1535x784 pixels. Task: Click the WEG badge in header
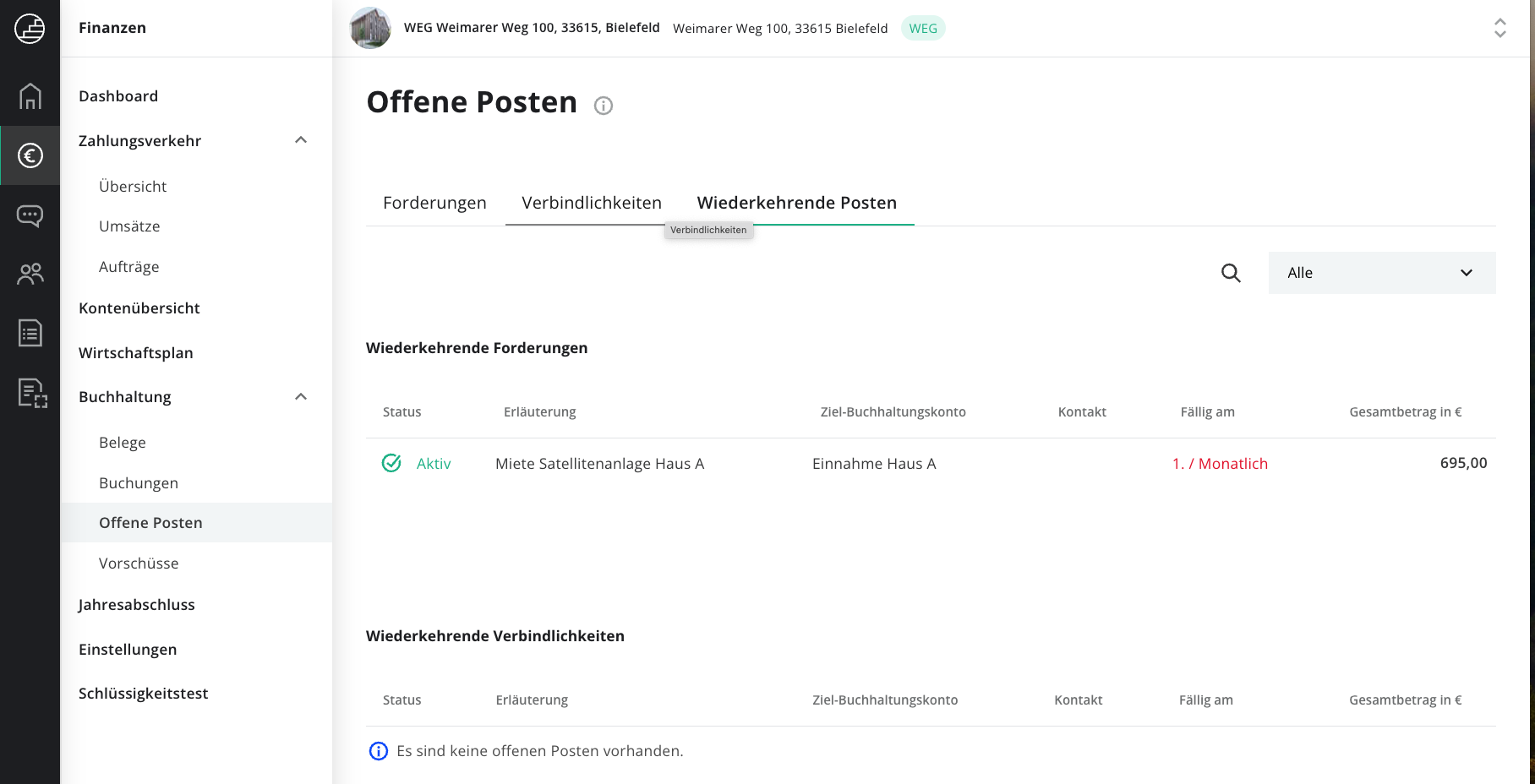click(x=923, y=28)
